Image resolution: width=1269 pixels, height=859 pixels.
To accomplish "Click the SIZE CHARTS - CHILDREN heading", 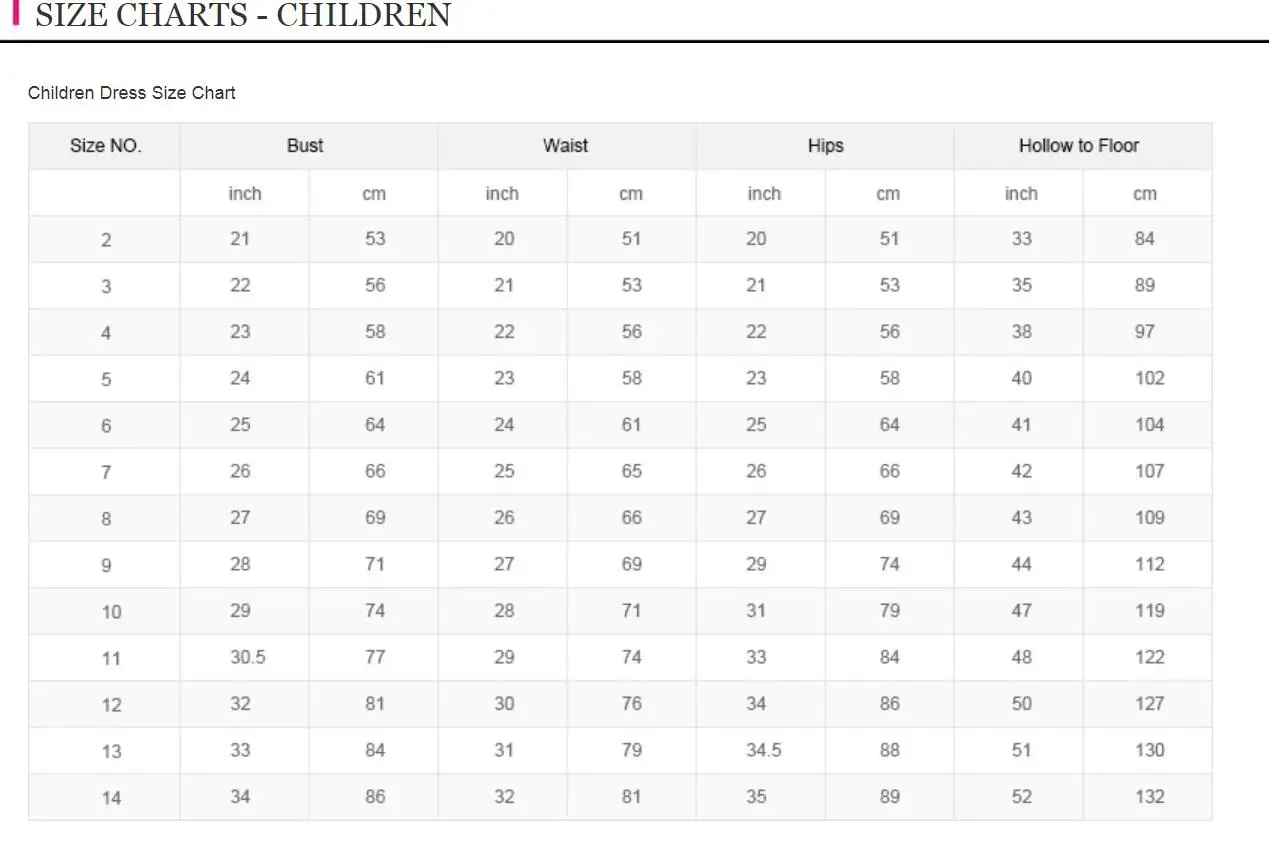I will click(x=243, y=16).
